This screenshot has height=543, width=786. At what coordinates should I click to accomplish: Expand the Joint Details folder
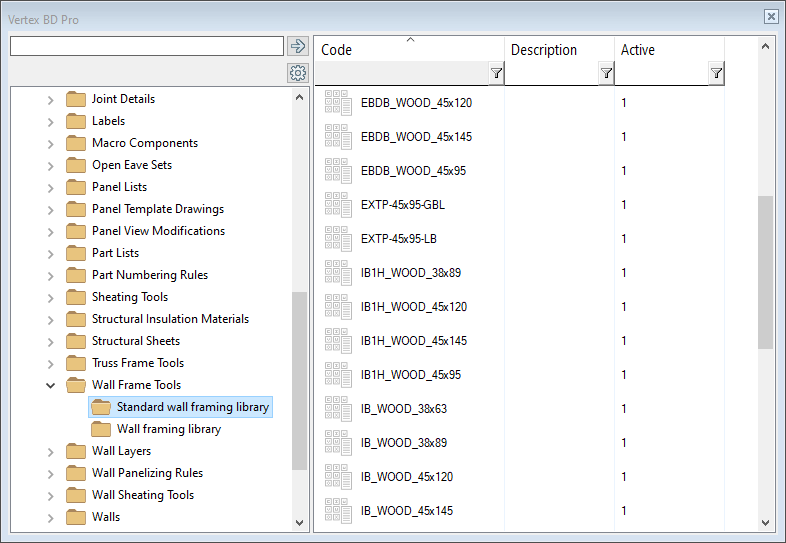point(51,99)
